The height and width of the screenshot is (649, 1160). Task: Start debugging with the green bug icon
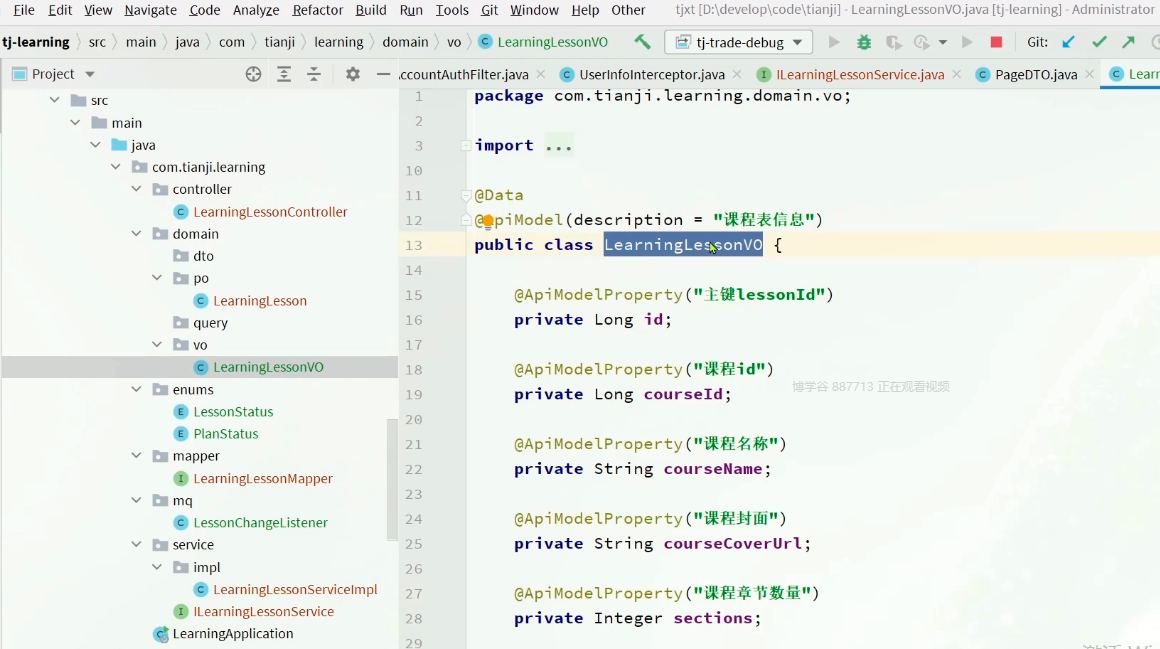coord(864,42)
